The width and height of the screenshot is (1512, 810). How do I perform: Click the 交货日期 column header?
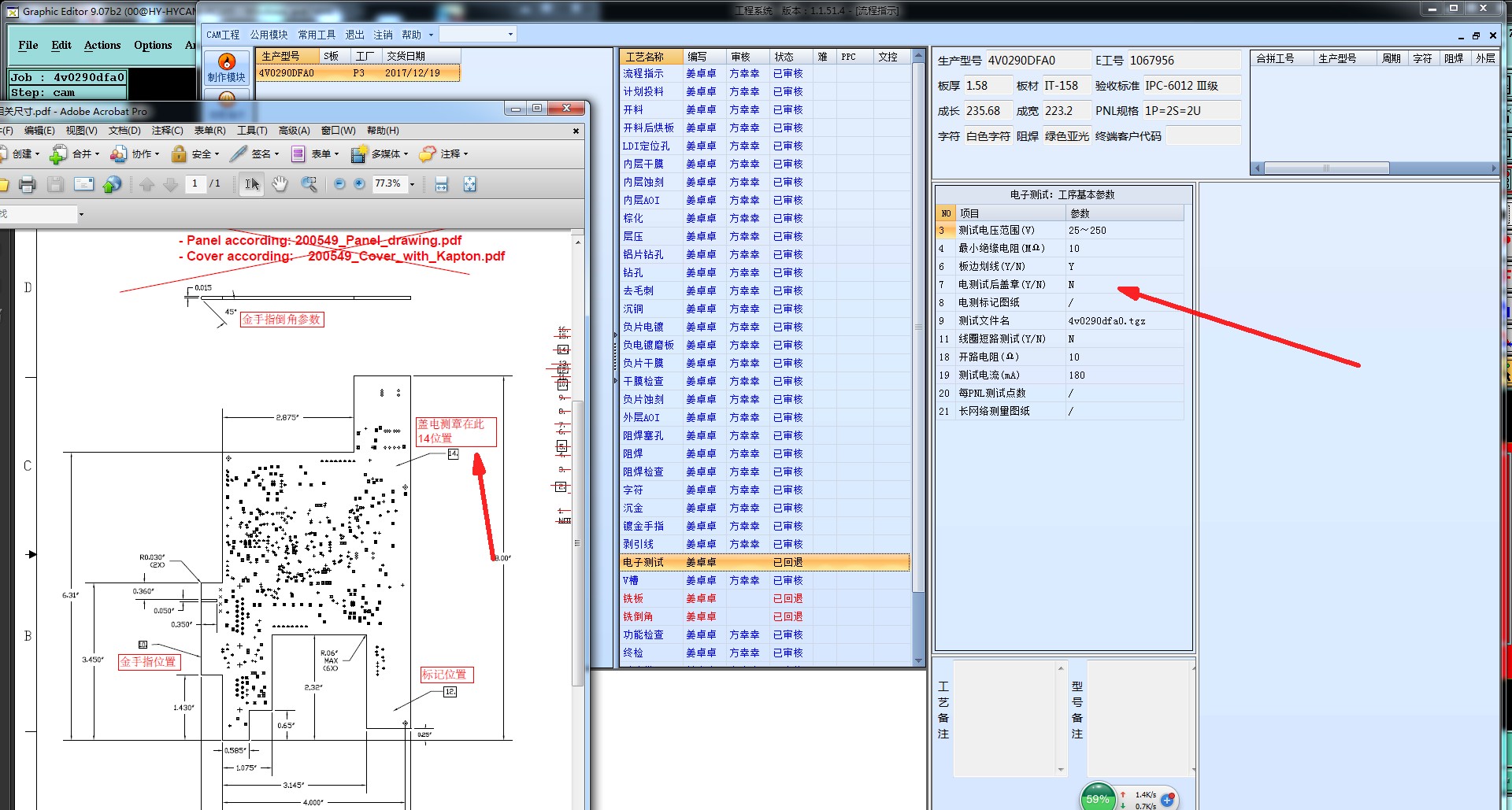click(x=421, y=56)
